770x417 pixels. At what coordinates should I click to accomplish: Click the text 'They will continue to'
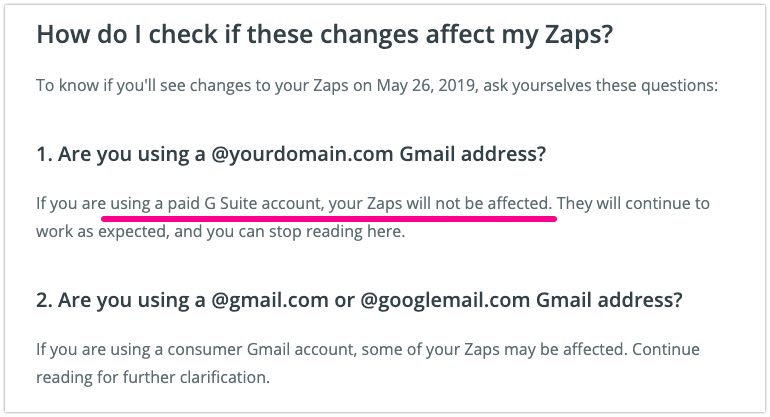click(x=633, y=203)
